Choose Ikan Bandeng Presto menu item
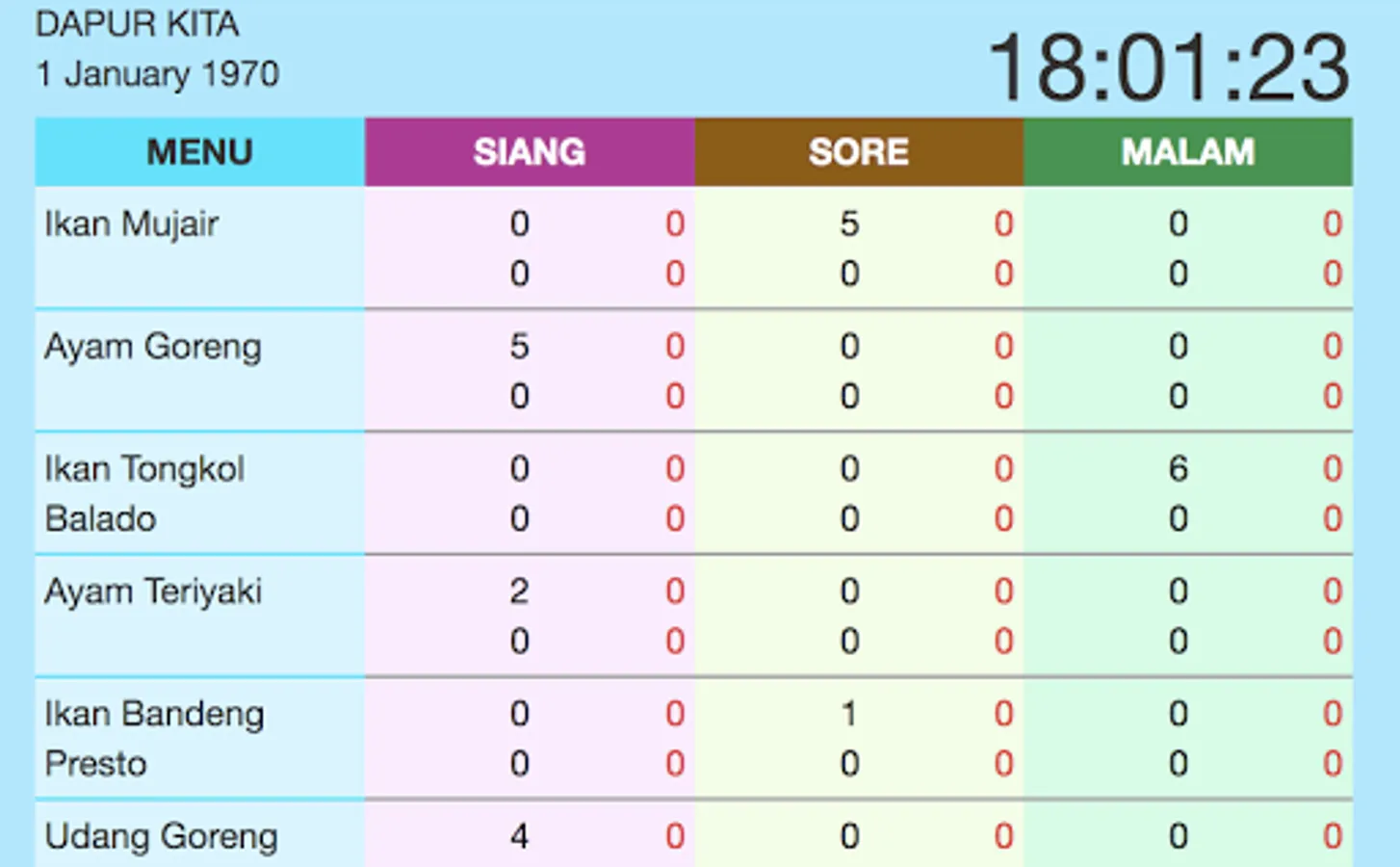Screen dimensions: 1400x867 (x=154, y=739)
